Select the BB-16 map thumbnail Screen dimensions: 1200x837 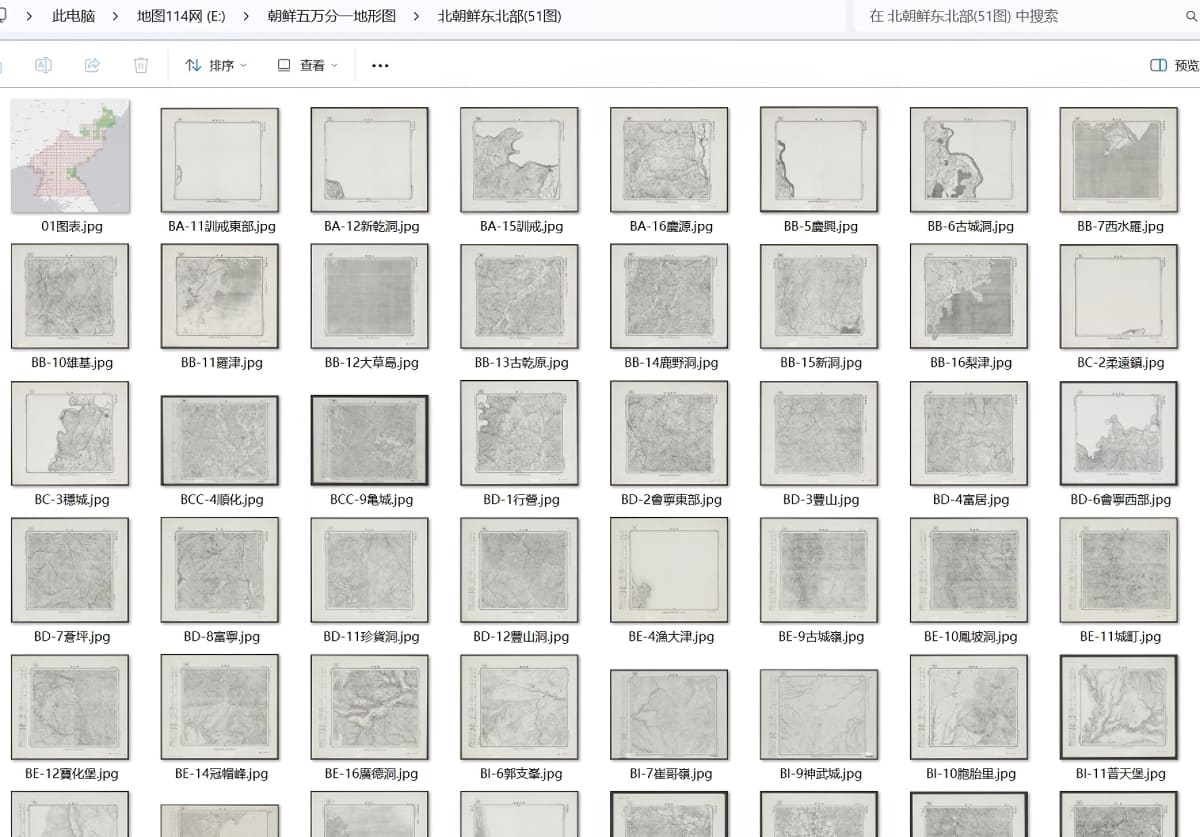coord(970,297)
